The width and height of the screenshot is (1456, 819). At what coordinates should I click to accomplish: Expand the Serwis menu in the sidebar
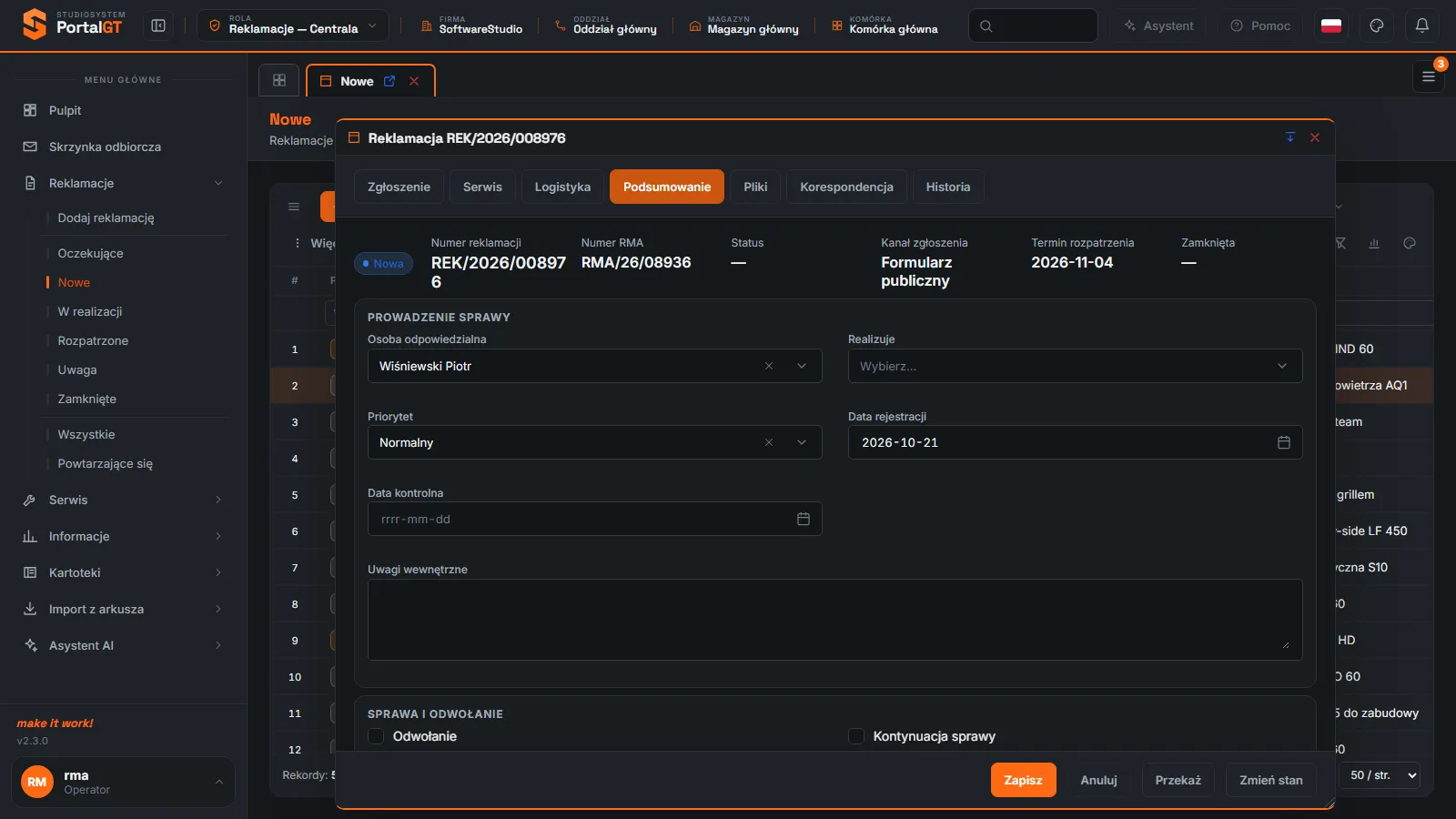[x=123, y=500]
